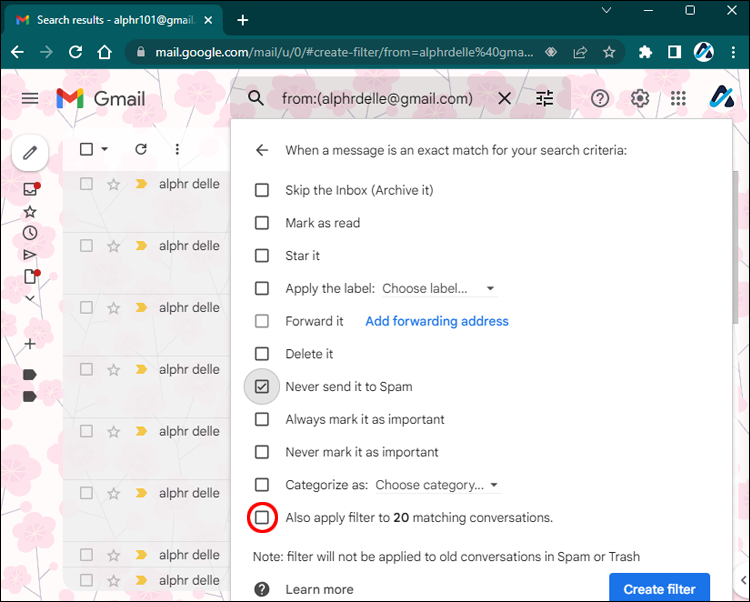
Task: Check the Forward it option
Action: 262,321
